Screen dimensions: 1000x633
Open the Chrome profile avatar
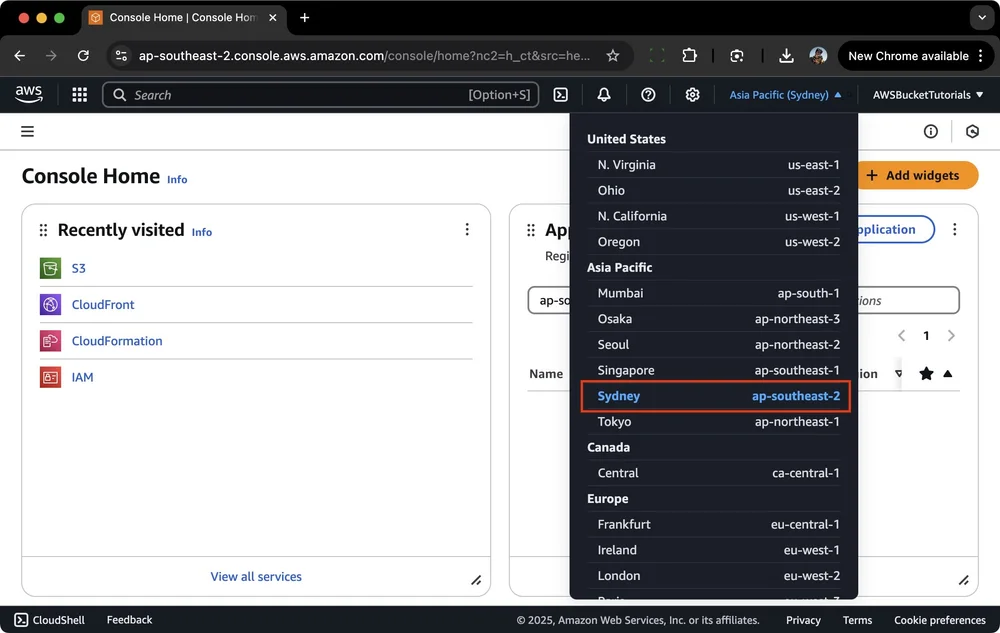pos(818,56)
